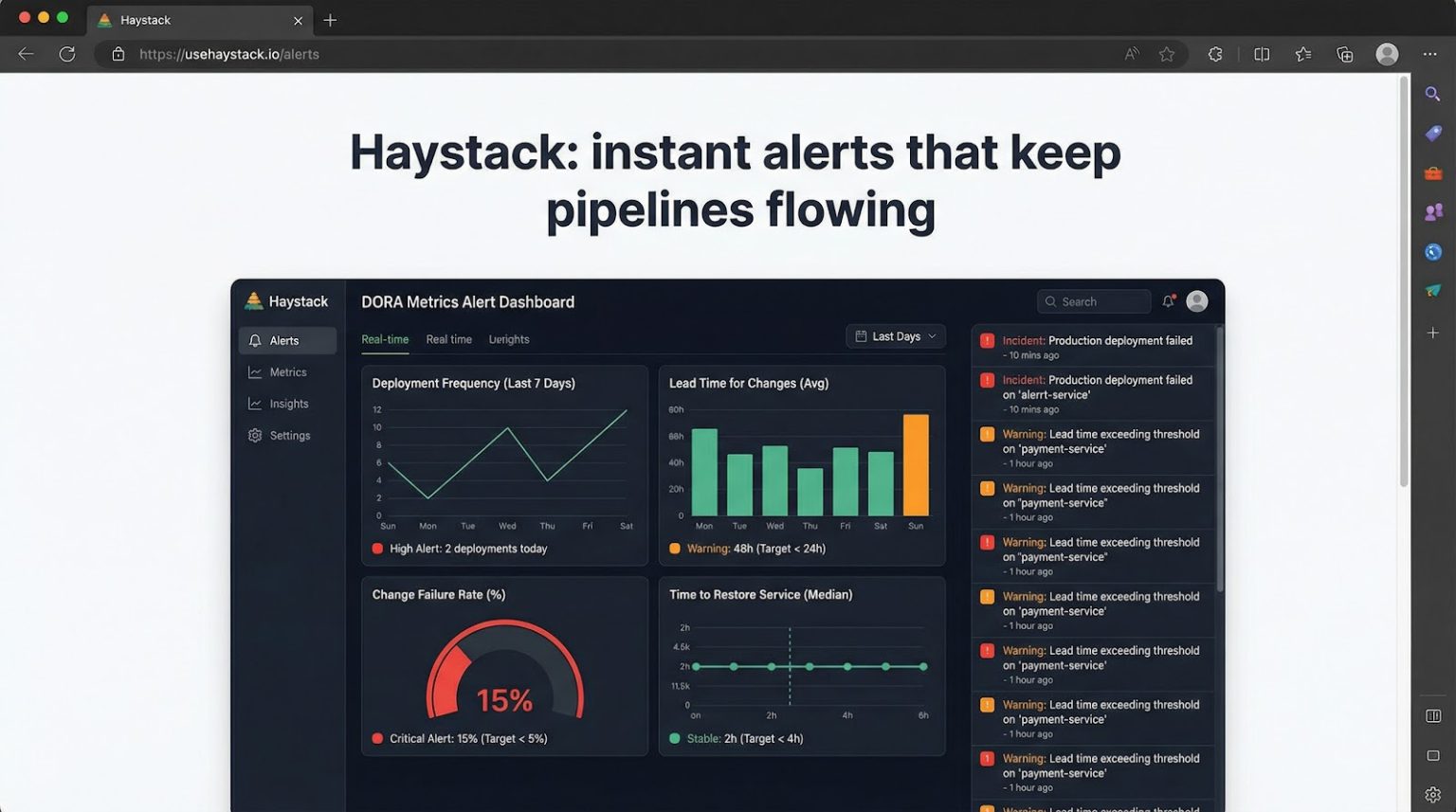This screenshot has width=1456, height=812.
Task: Open browser profile avatar
Action: 1387,54
